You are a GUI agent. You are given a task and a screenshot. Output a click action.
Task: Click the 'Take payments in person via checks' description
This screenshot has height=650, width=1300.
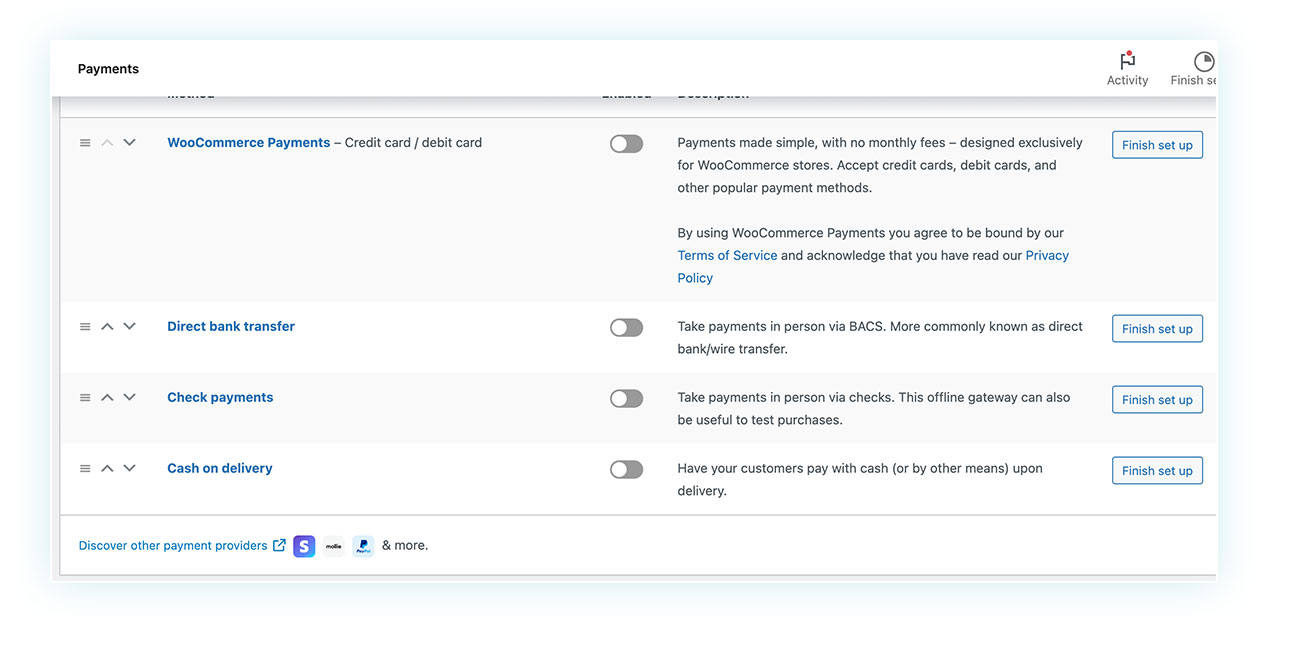(874, 409)
